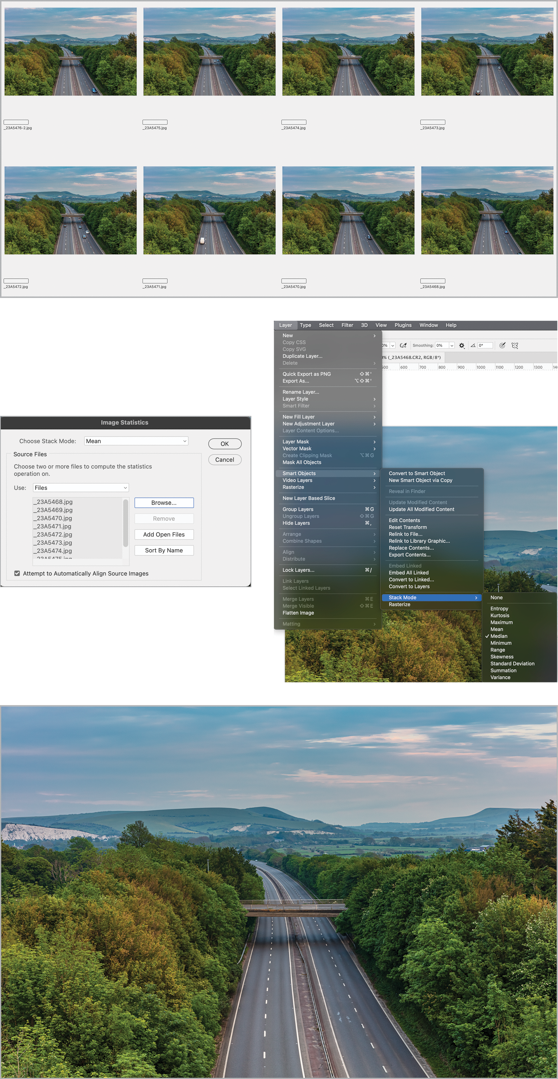Screen dimensions: 558x1079
Task: Choose New Smart Object via Copy
Action: click(x=420, y=480)
